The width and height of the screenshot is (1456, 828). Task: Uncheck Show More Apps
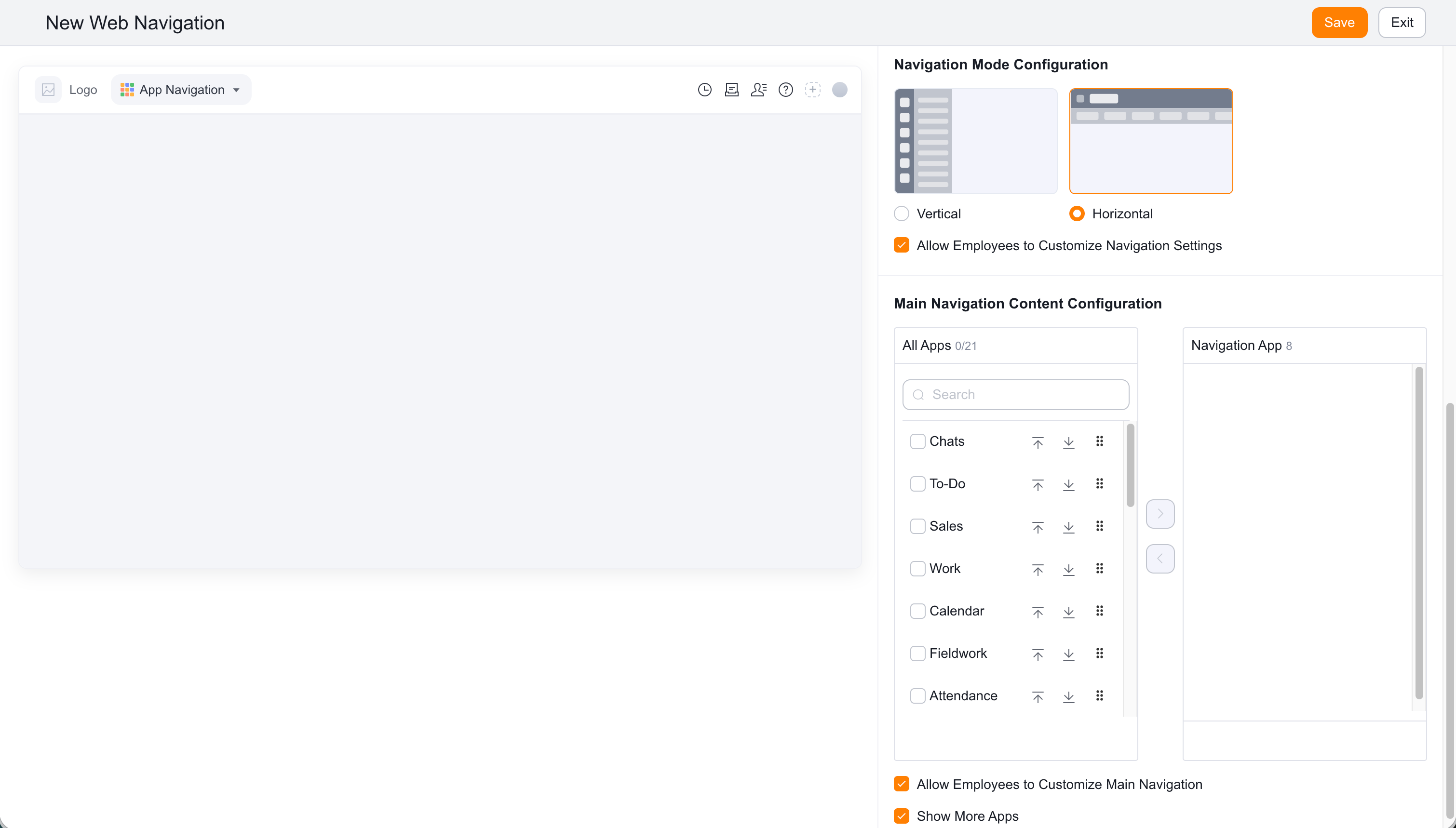(902, 816)
